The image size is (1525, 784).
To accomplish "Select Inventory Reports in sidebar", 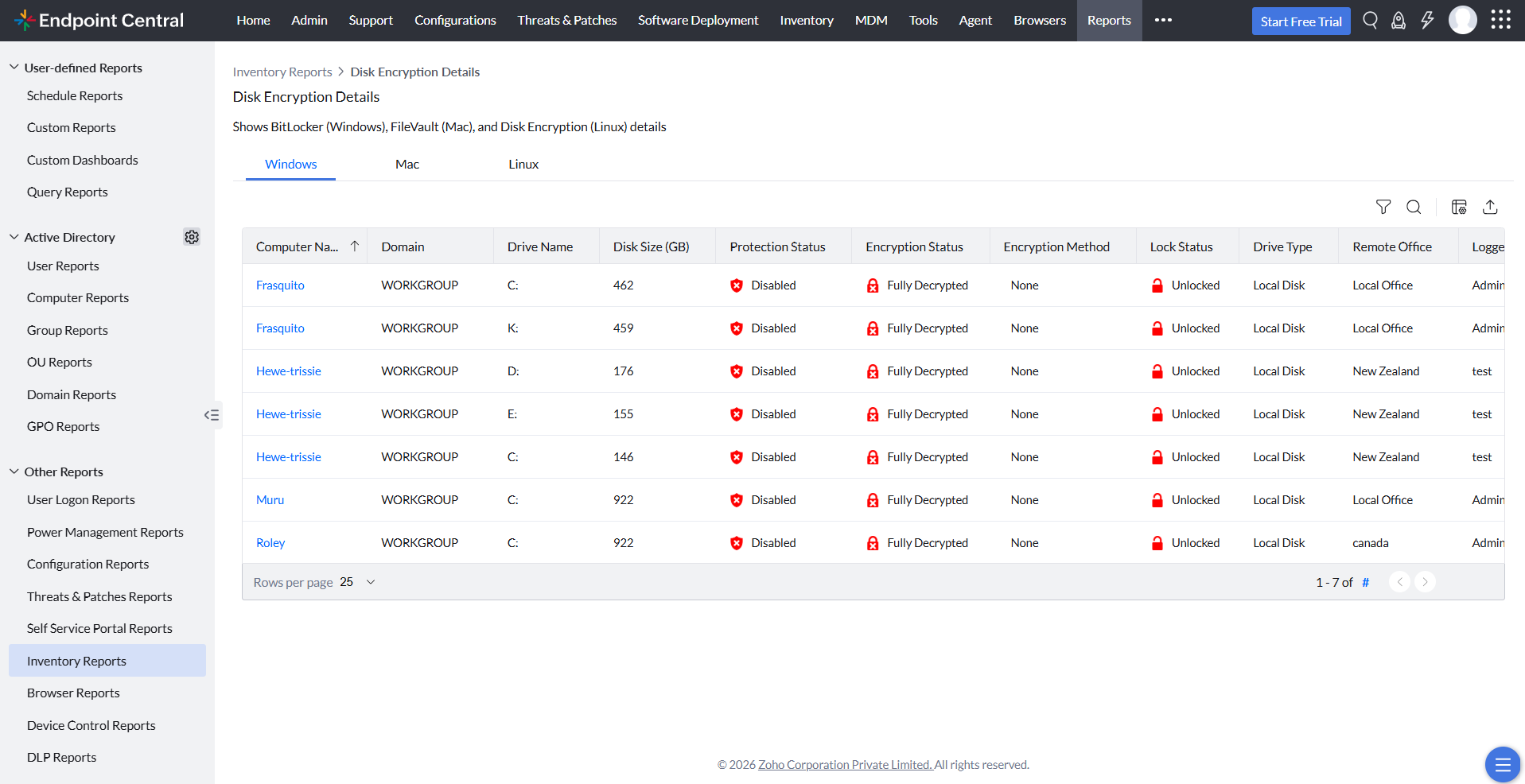I will (x=107, y=661).
